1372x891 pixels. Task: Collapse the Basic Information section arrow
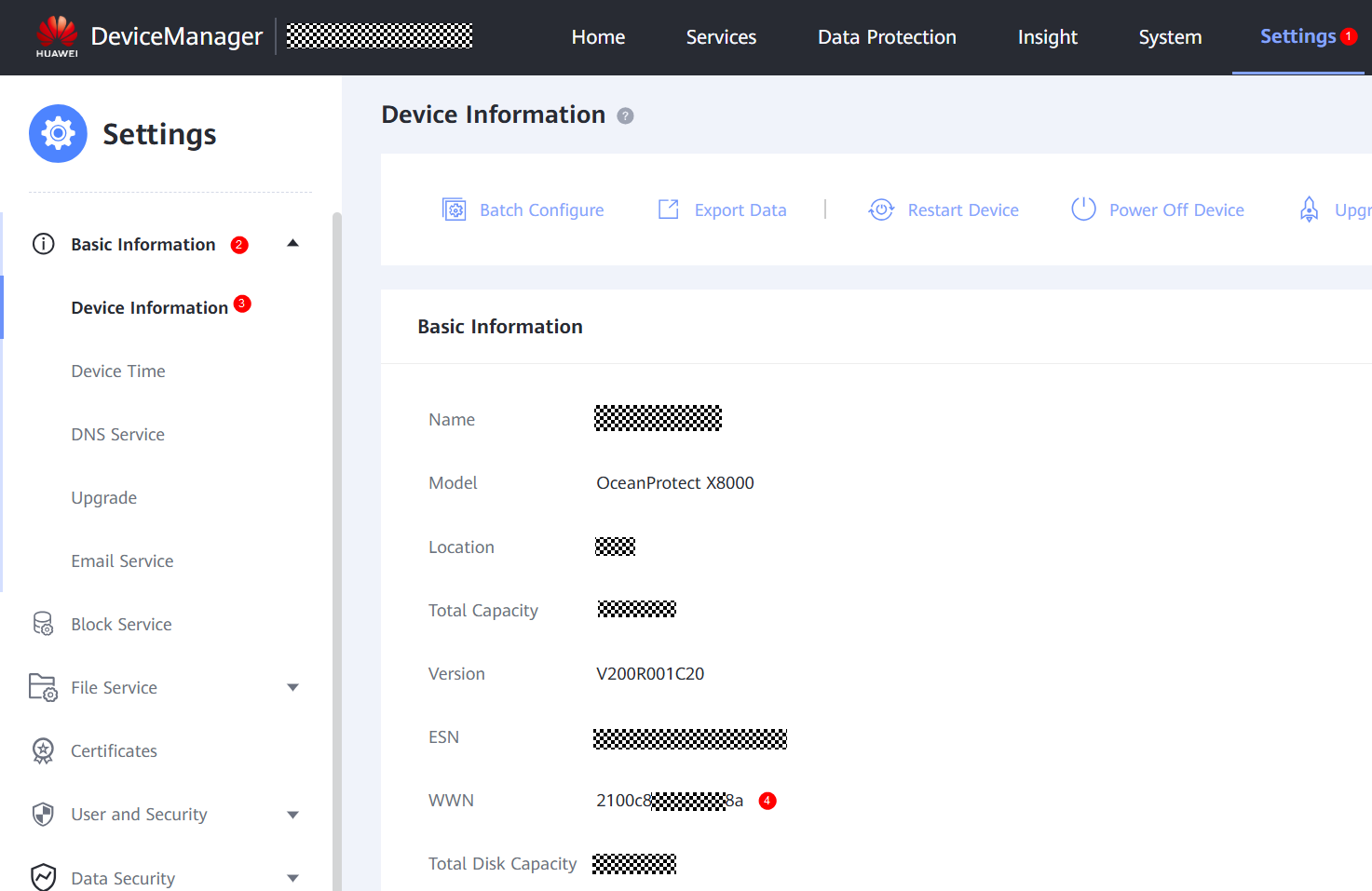tap(293, 243)
